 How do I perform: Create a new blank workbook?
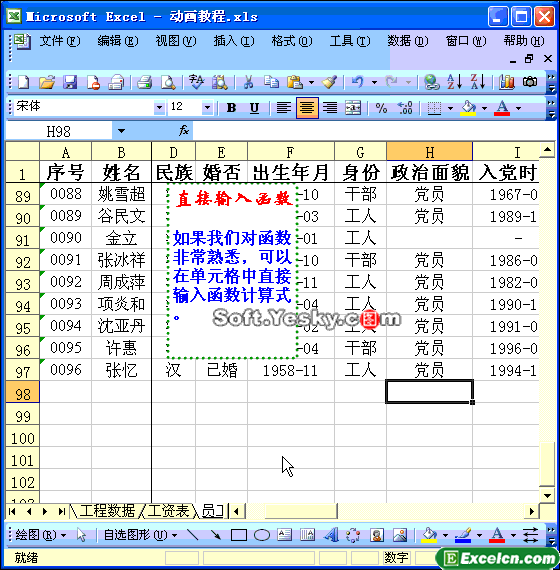click(23, 82)
